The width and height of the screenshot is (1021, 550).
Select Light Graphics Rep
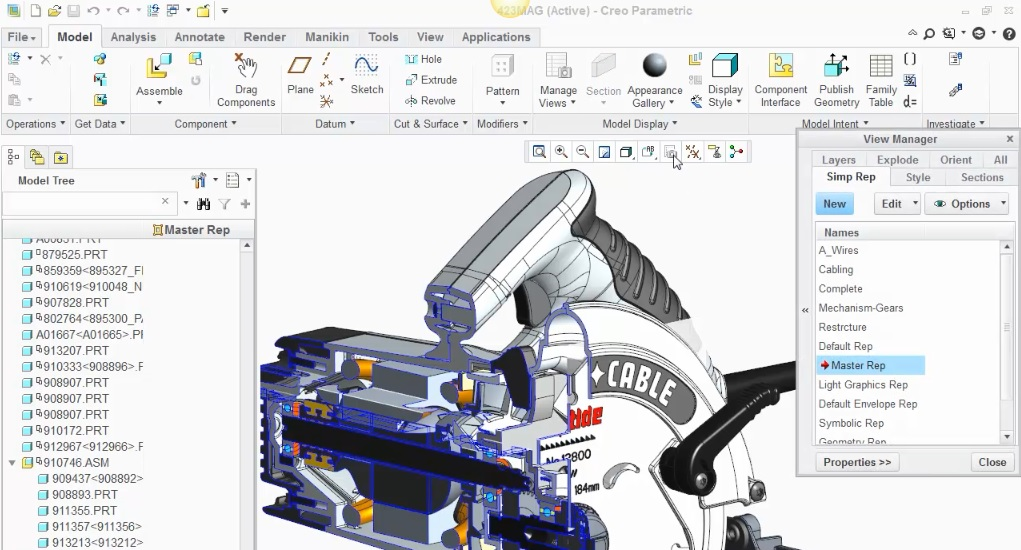(x=863, y=385)
